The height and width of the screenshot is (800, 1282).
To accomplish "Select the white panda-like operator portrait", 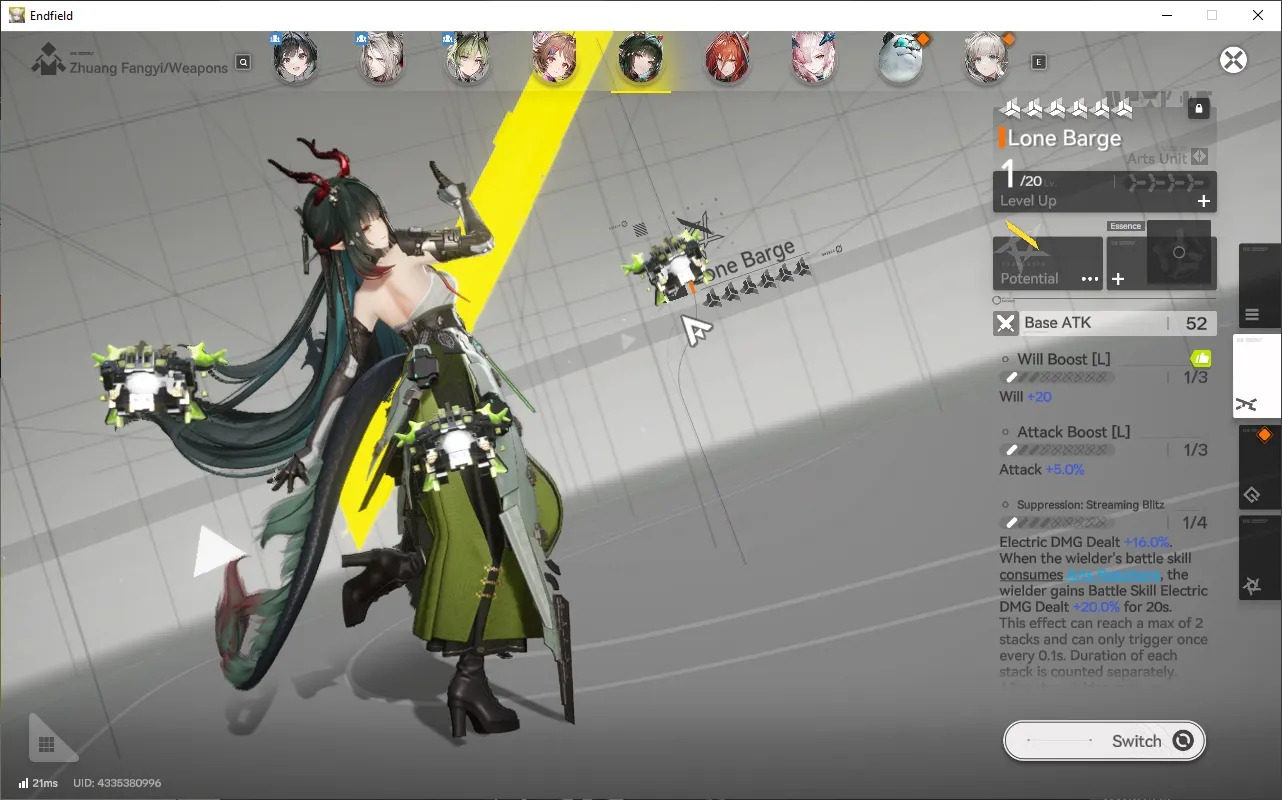I will [899, 58].
